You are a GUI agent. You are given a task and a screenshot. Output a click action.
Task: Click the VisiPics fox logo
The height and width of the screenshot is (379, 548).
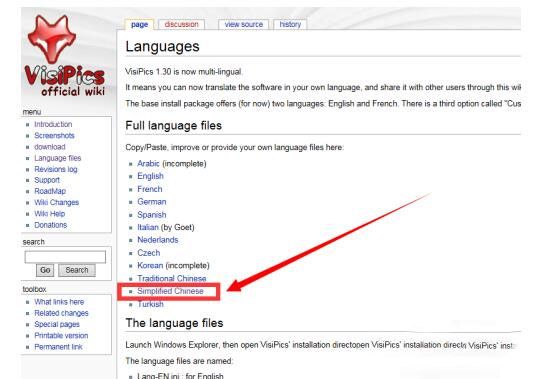pyautogui.click(x=65, y=56)
